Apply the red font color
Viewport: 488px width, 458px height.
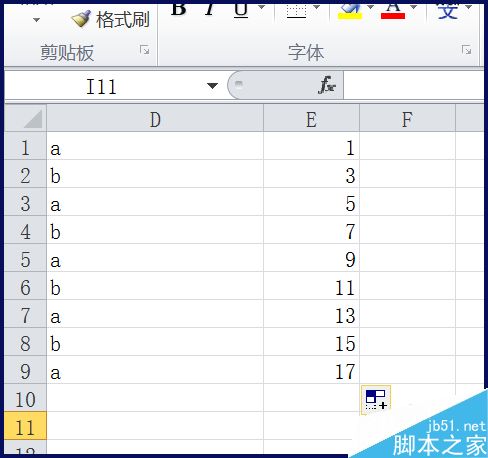[x=393, y=11]
